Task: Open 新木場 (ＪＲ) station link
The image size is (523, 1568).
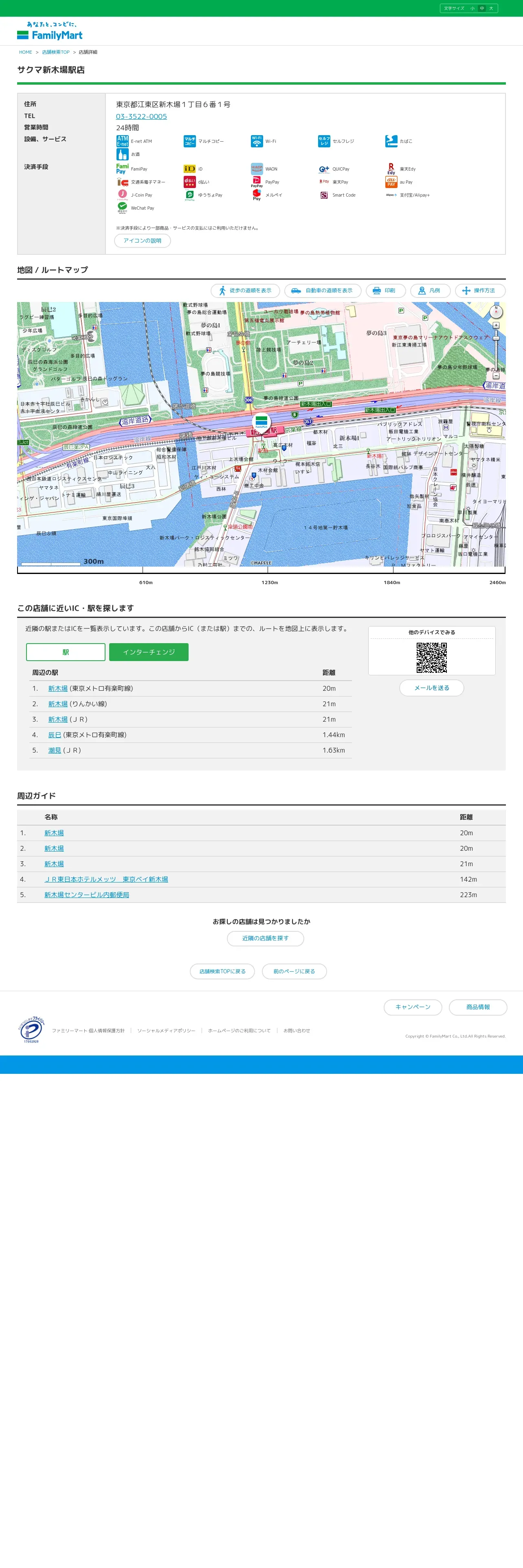Action: click(x=58, y=719)
